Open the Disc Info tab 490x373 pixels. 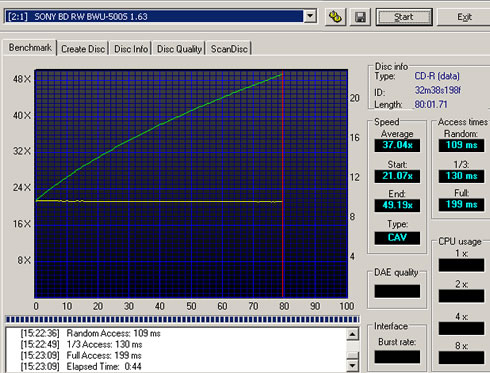tap(131, 49)
